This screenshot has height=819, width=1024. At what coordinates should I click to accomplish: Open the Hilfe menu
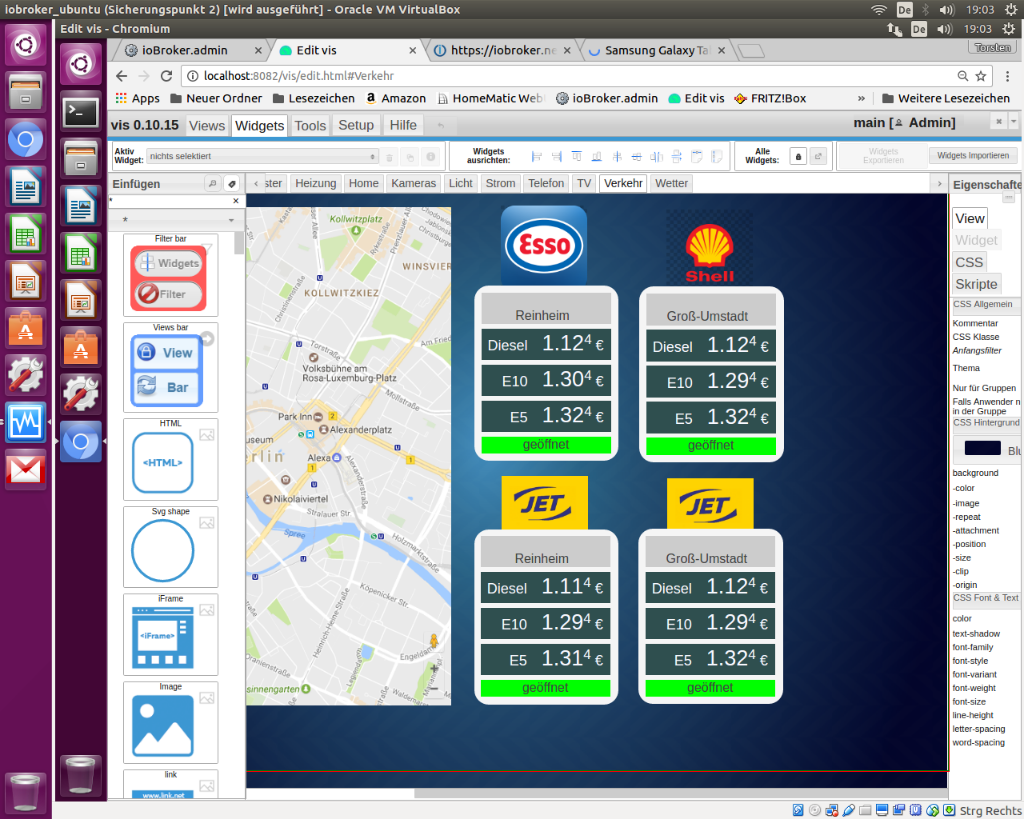click(403, 125)
